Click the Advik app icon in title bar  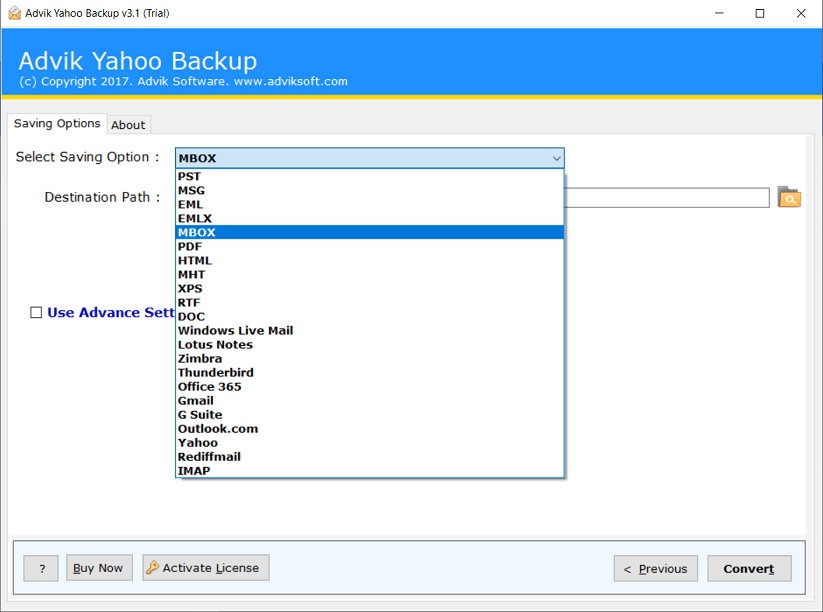(15, 13)
